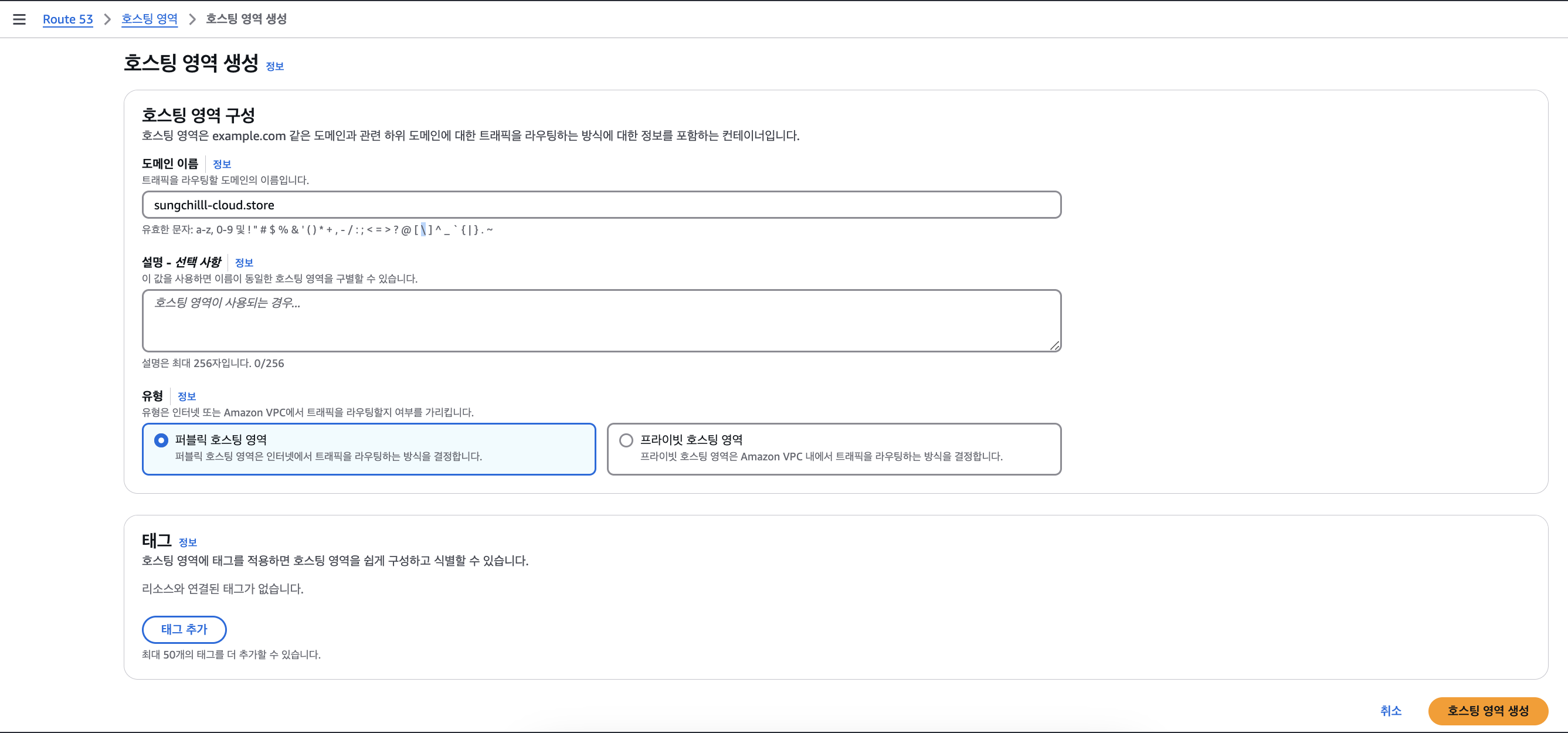The width and height of the screenshot is (1568, 733).
Task: Open 정보 link next to 도메인 이름
Action: (x=222, y=164)
